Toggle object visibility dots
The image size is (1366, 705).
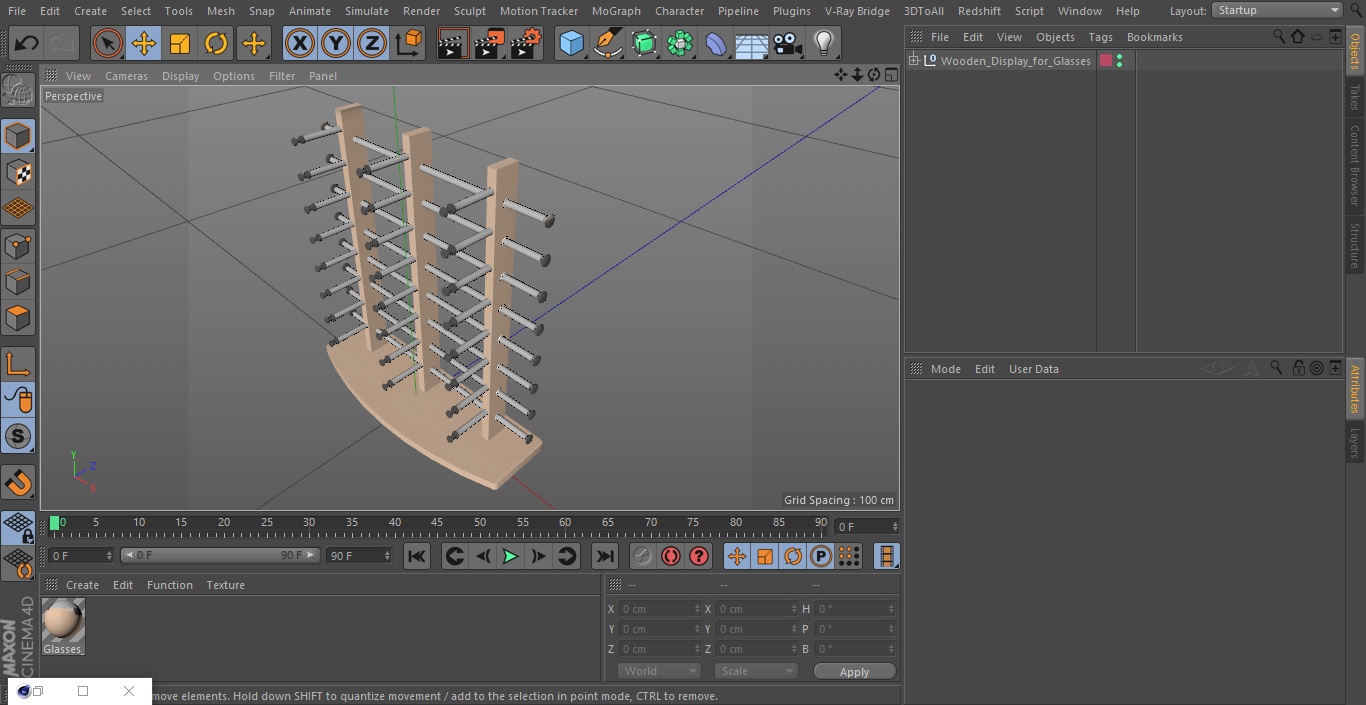pyautogui.click(x=1119, y=61)
